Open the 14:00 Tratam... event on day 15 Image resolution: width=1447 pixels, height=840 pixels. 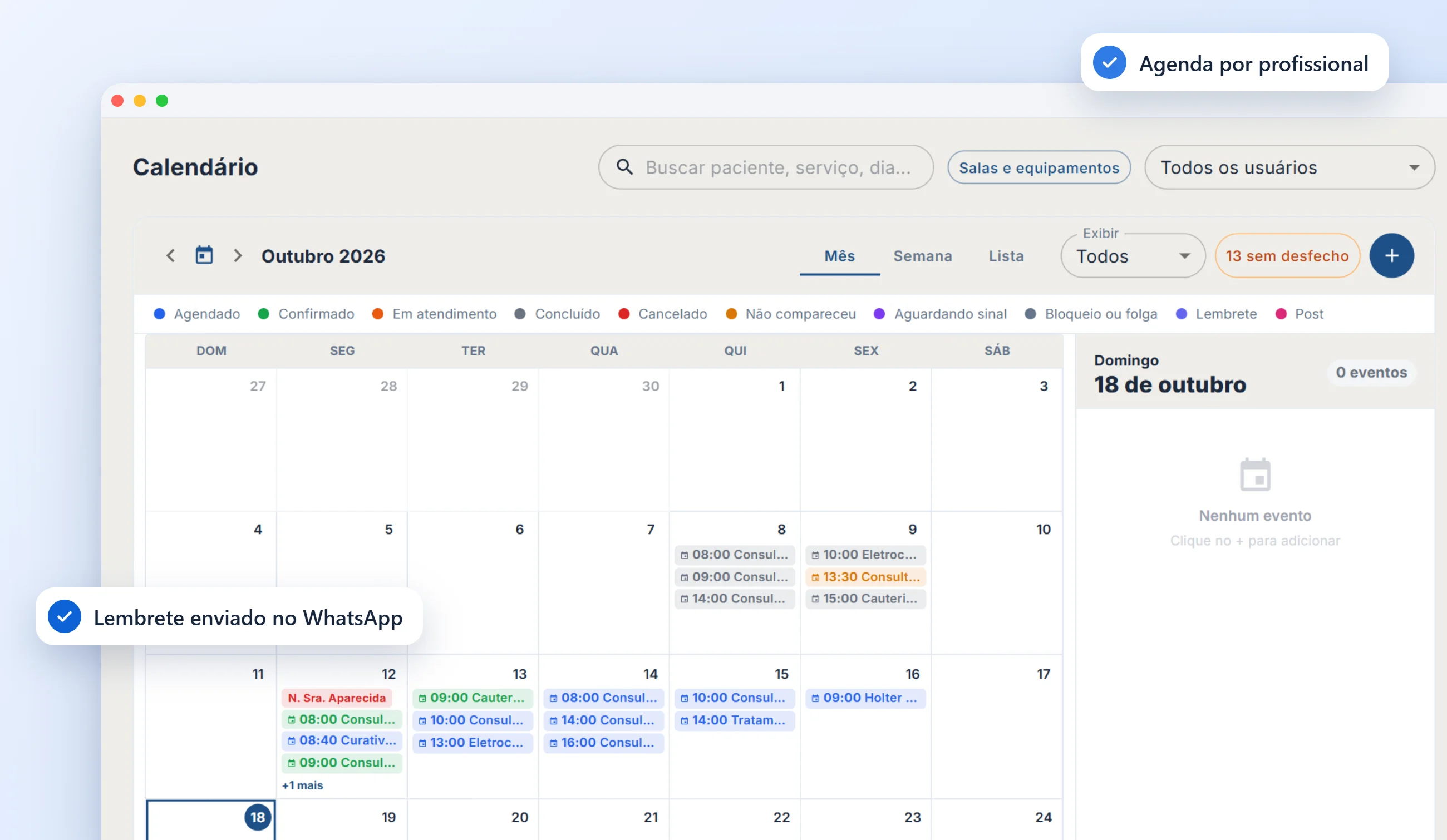(x=735, y=720)
